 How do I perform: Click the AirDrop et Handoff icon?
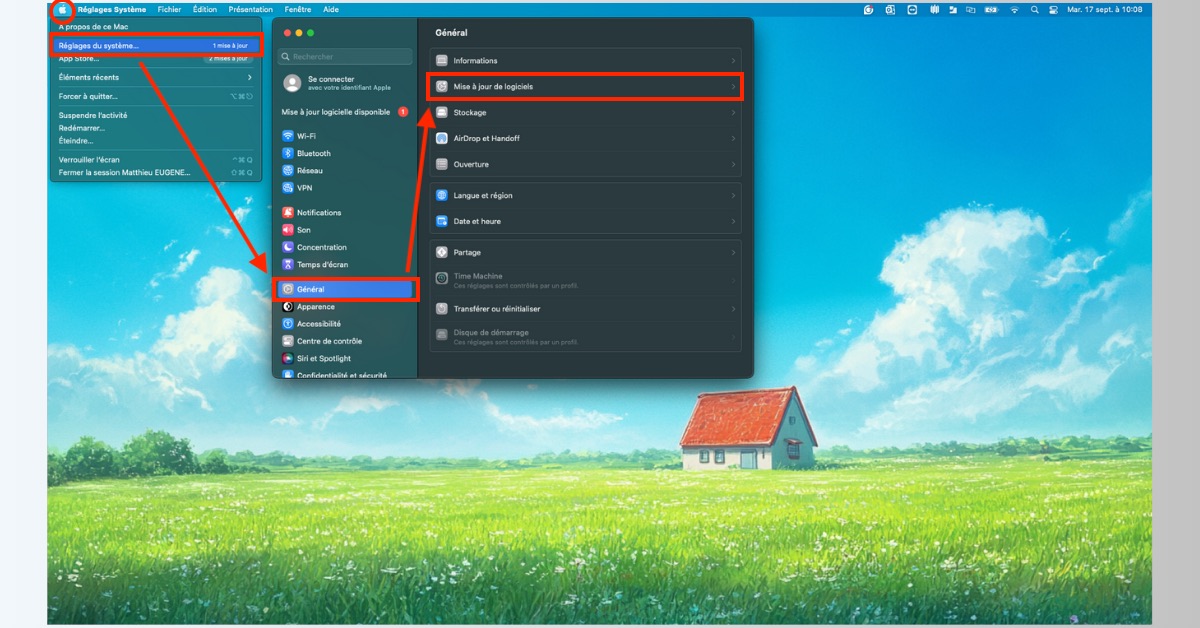pos(442,138)
